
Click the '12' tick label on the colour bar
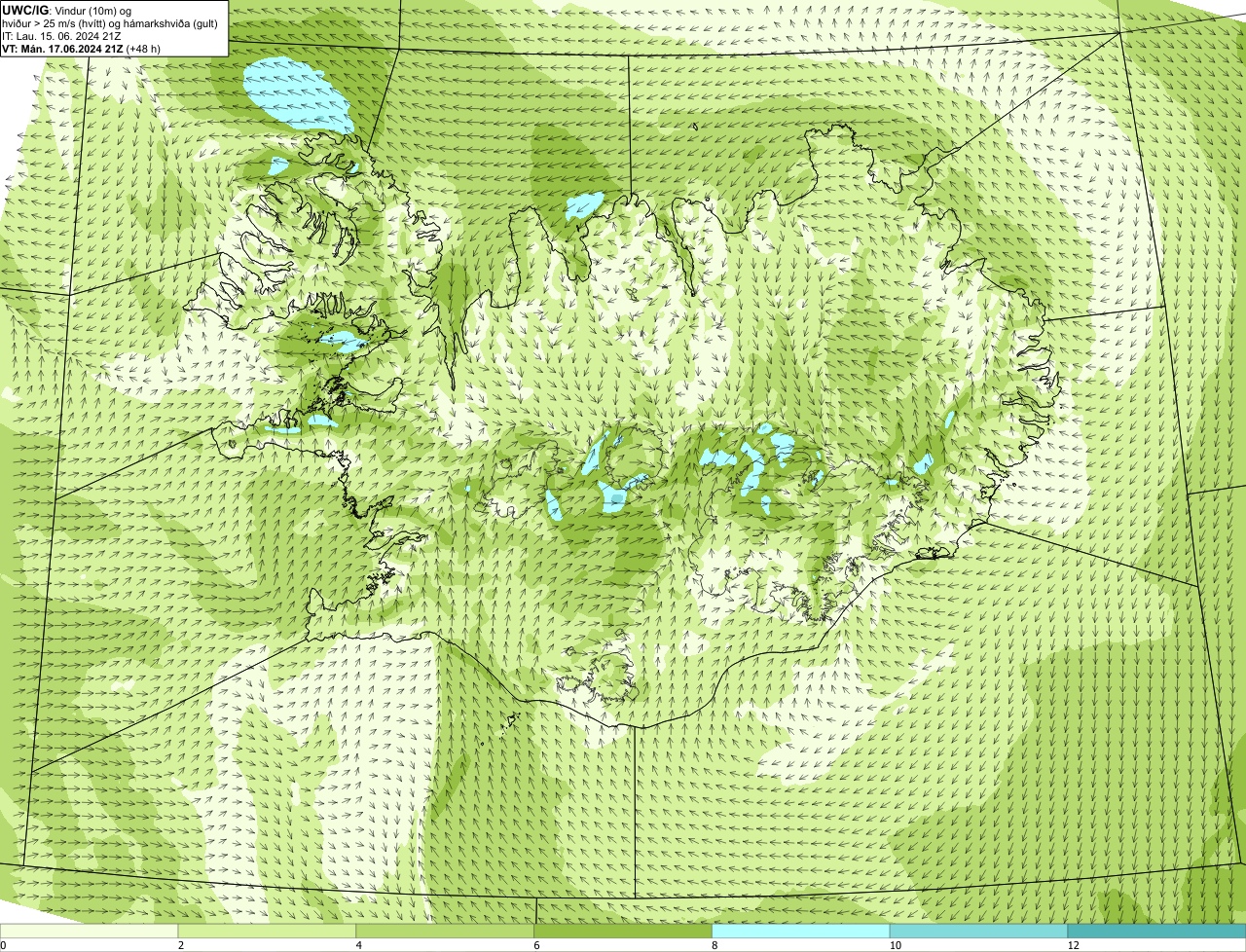(x=1072, y=945)
